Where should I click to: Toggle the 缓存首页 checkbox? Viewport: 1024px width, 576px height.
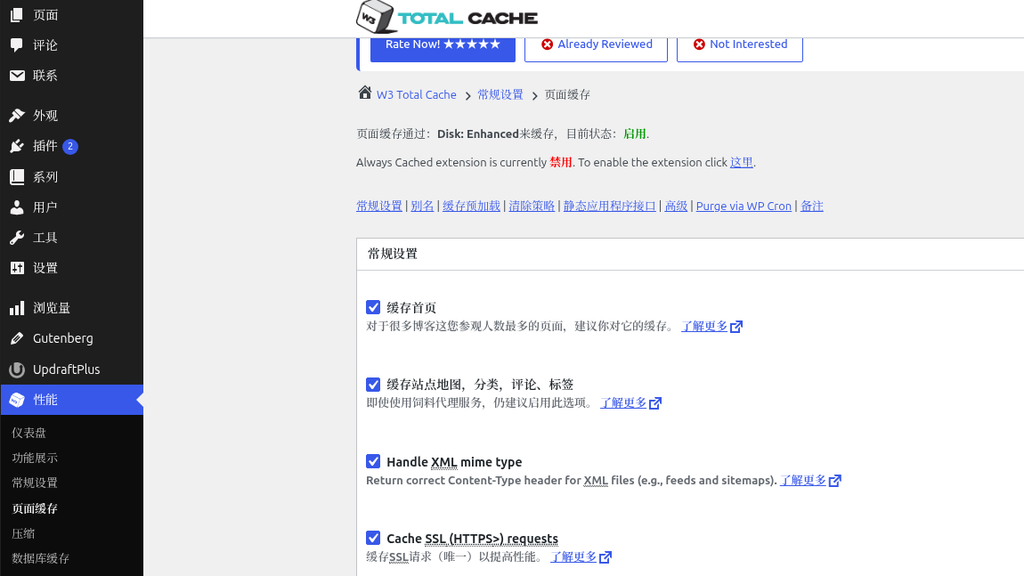[x=373, y=307]
